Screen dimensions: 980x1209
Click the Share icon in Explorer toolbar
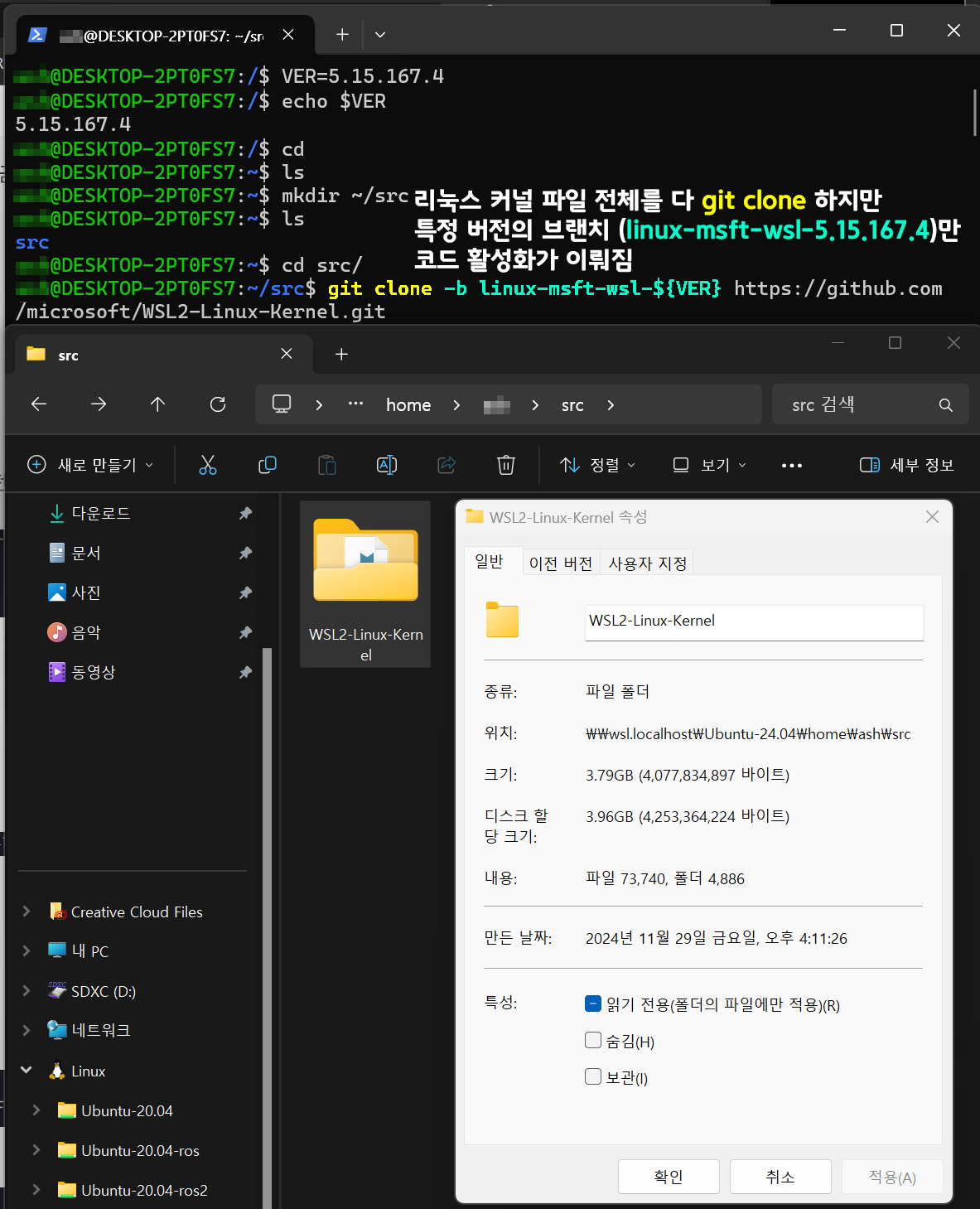[447, 465]
